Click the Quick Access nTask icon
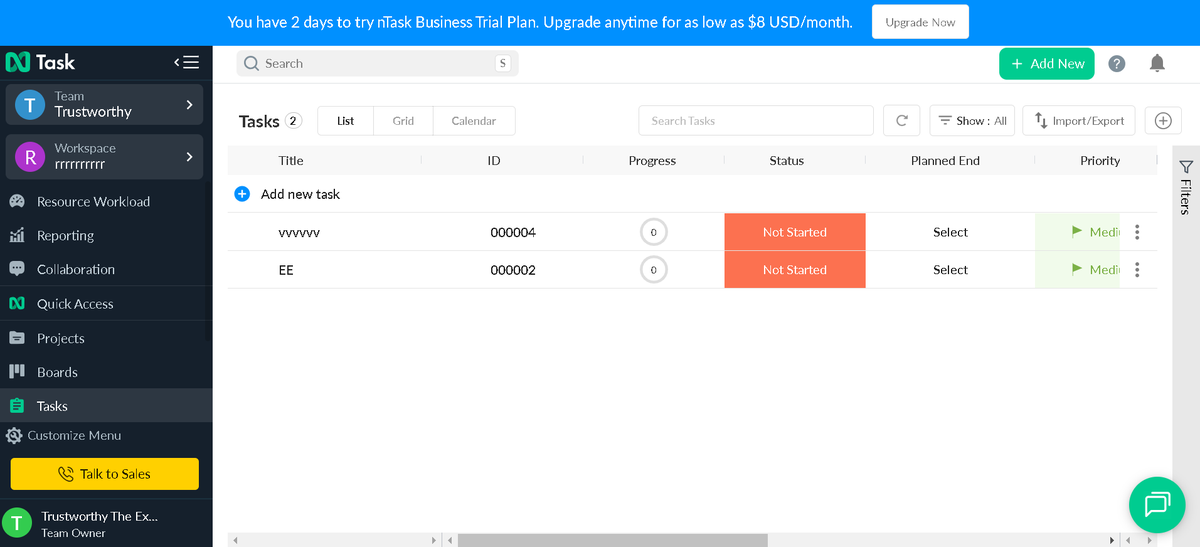Viewport: 1200px width, 547px height. [x=17, y=303]
